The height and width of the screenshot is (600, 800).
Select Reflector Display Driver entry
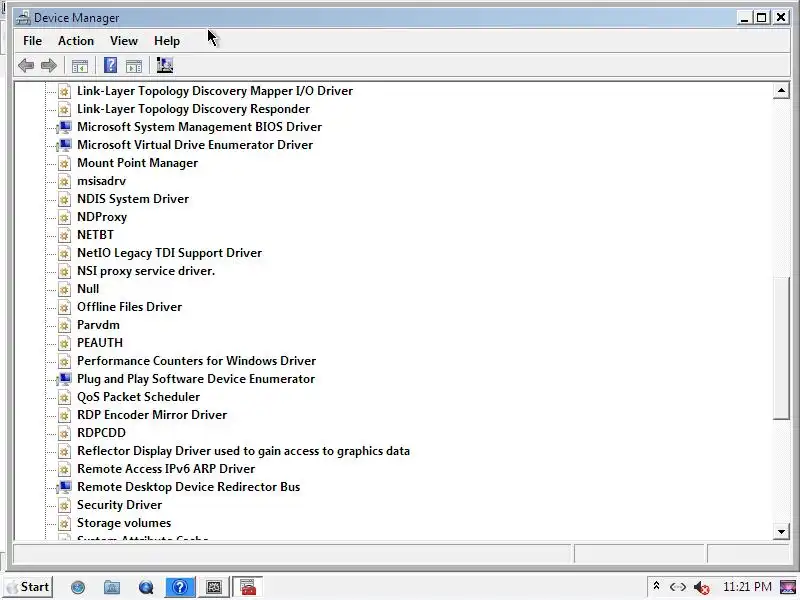(x=243, y=451)
